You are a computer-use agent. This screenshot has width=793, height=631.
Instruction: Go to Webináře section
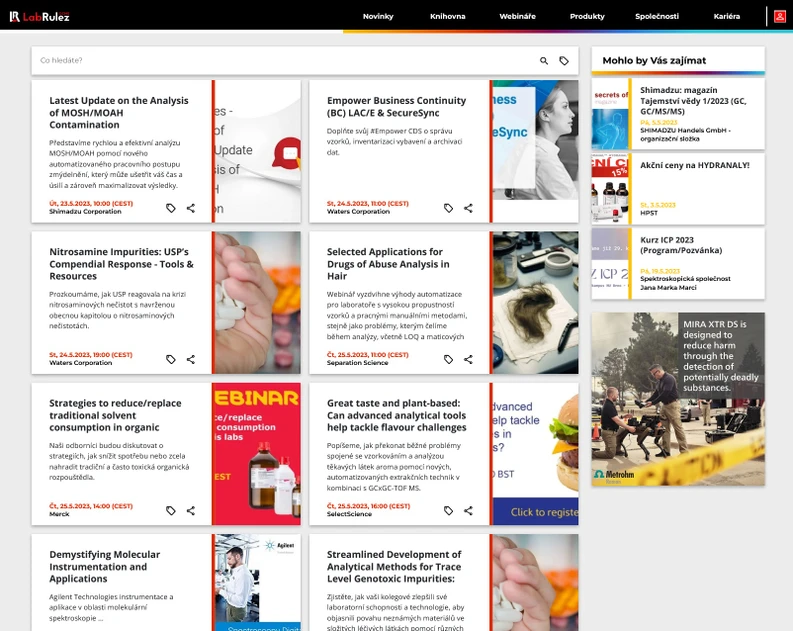pyautogui.click(x=517, y=16)
